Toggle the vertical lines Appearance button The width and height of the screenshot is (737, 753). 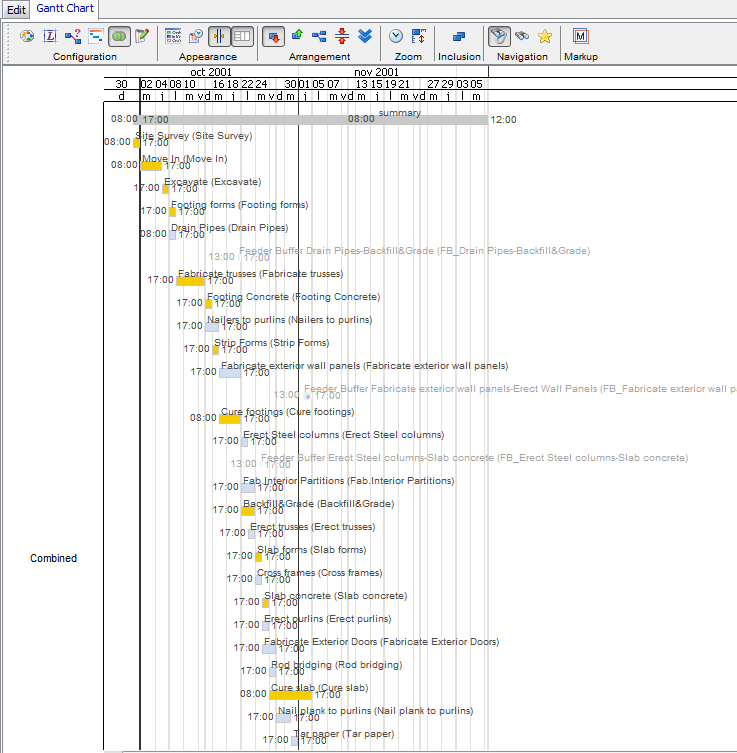tap(220, 36)
